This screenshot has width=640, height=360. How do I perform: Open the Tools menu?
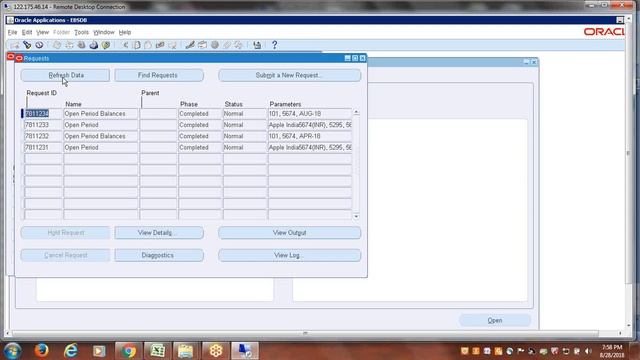(x=81, y=32)
